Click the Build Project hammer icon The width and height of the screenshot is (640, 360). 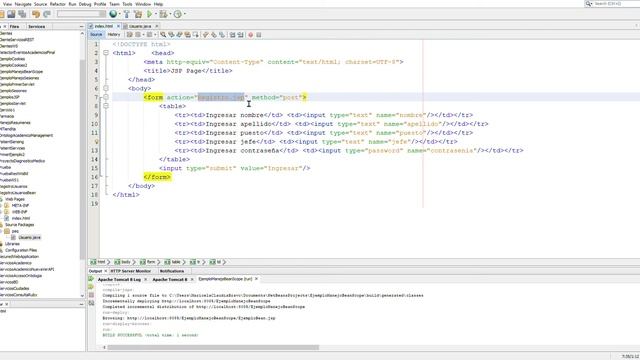[127, 14]
